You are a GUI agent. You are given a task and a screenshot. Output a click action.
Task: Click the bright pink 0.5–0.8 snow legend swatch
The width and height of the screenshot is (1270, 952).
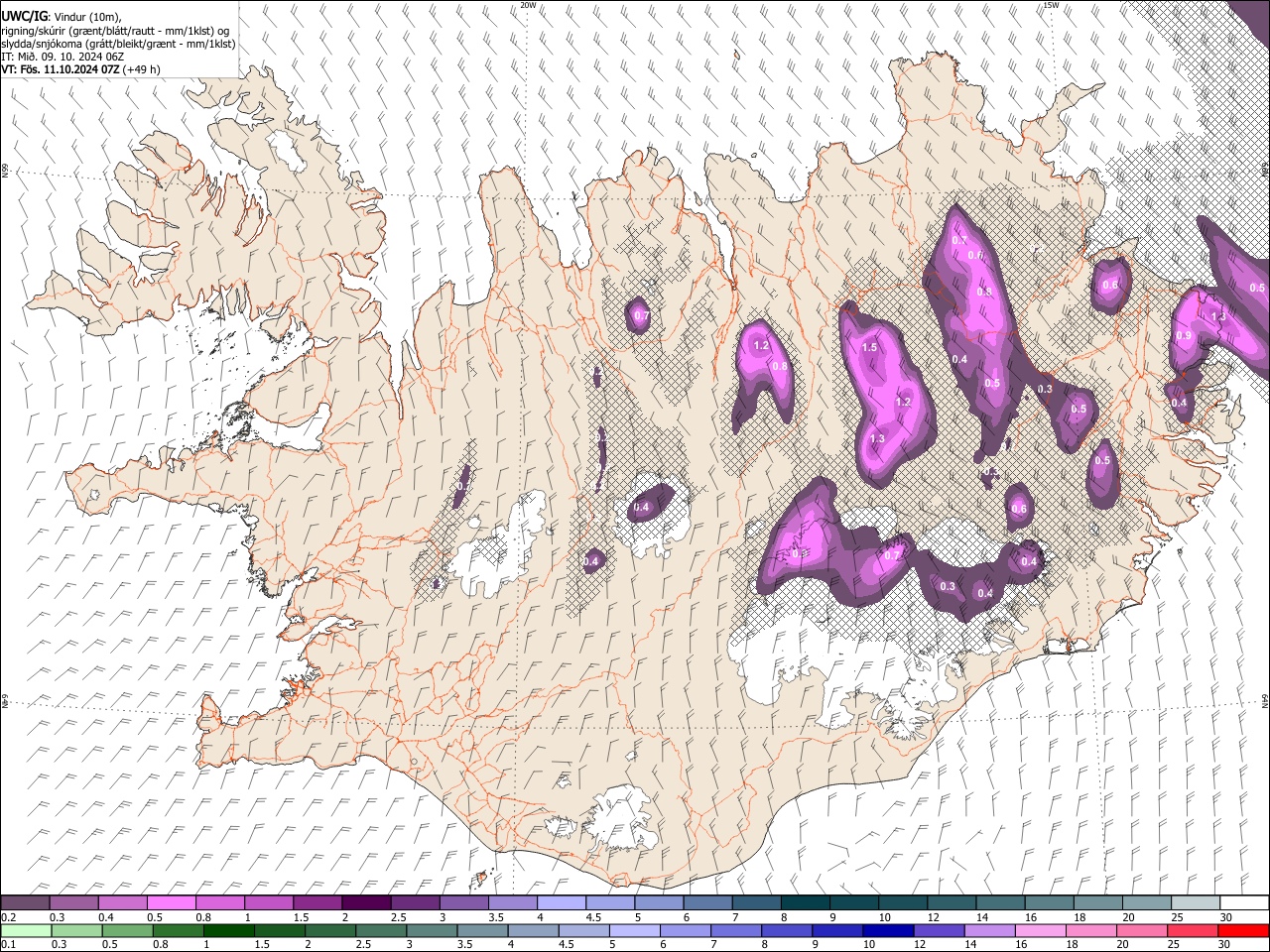tap(172, 902)
